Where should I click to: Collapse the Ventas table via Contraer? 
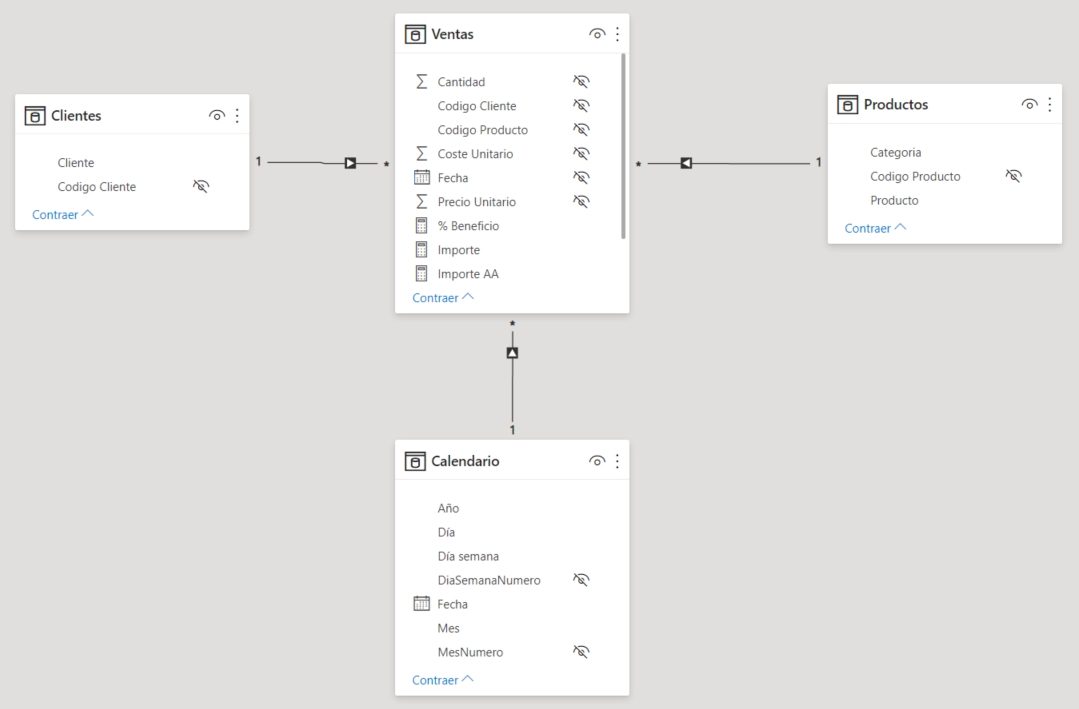[437, 297]
